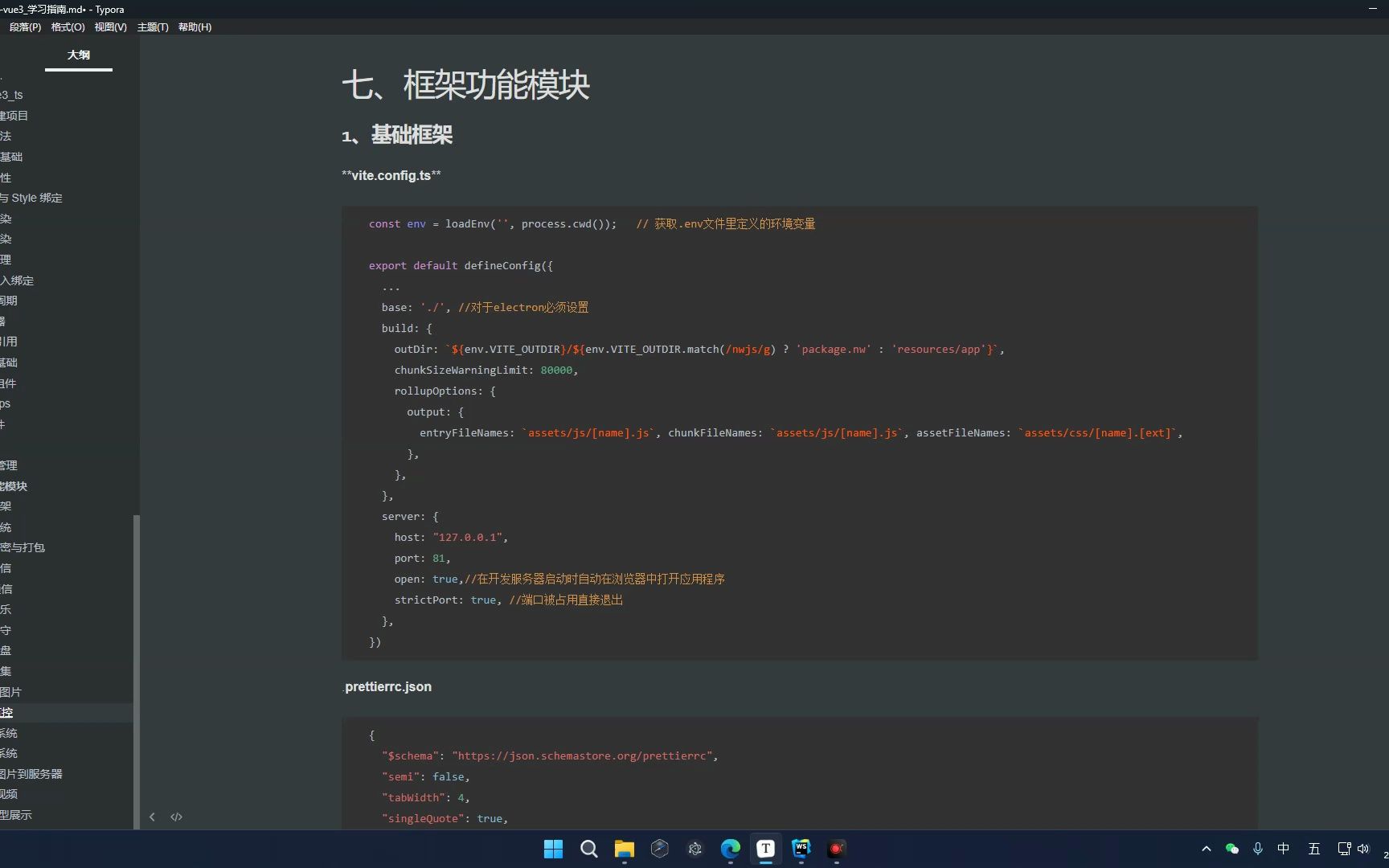Image resolution: width=1389 pixels, height=868 pixels.
Task: Open the 段落(P) menu
Action: 24,27
